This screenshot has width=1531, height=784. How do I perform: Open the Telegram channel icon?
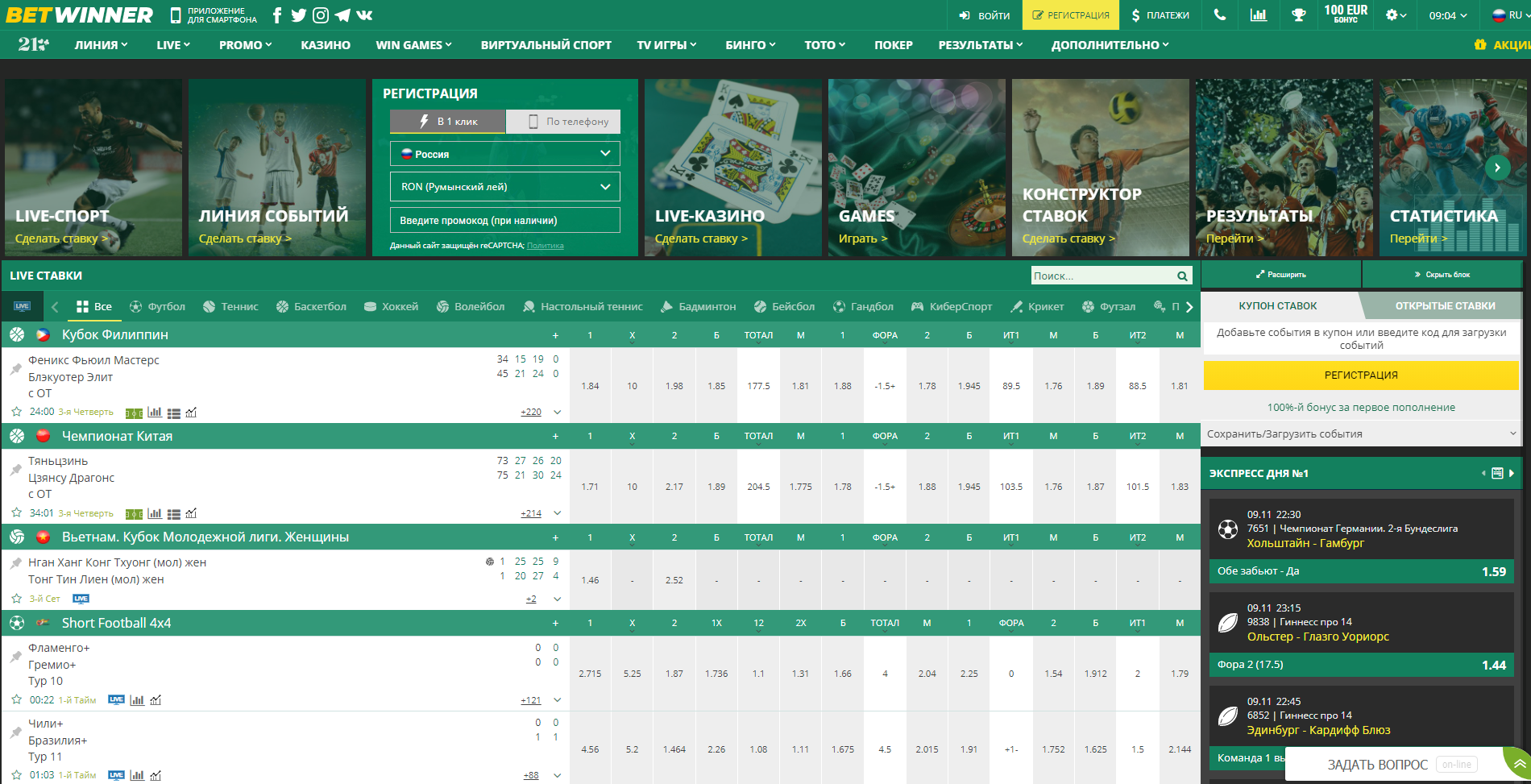coord(342,15)
